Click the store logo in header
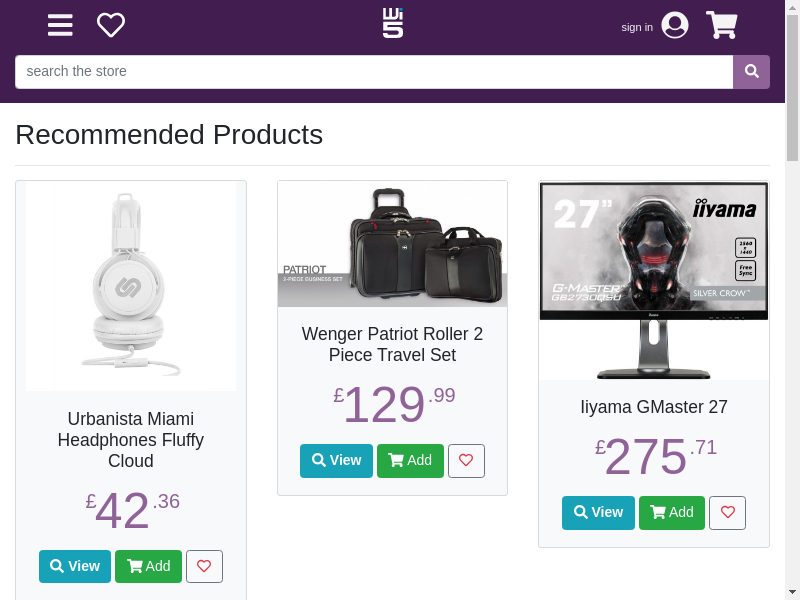The height and width of the screenshot is (600, 800). pyautogui.click(x=393, y=23)
